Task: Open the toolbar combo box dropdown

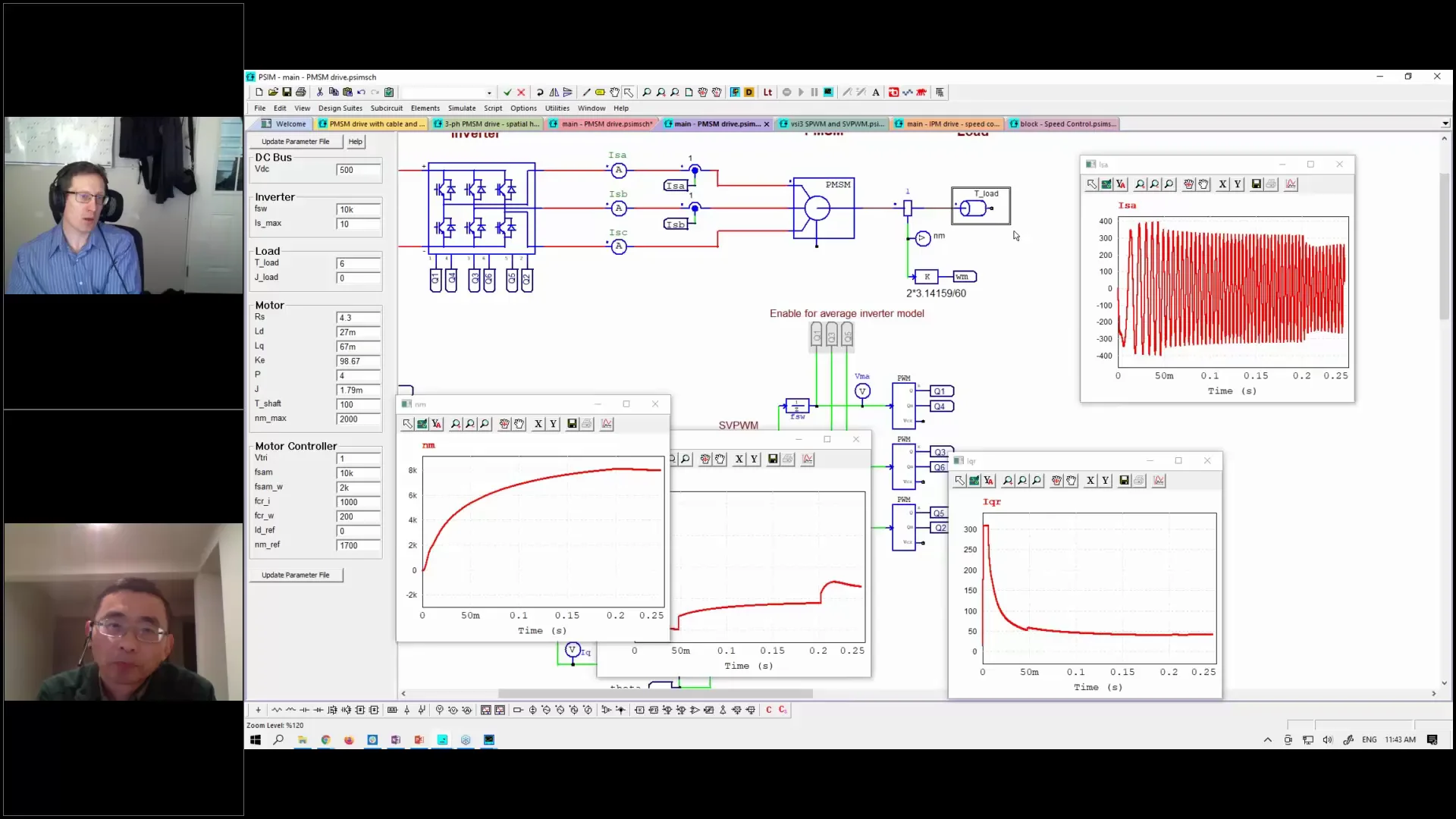Action: pos(489,93)
